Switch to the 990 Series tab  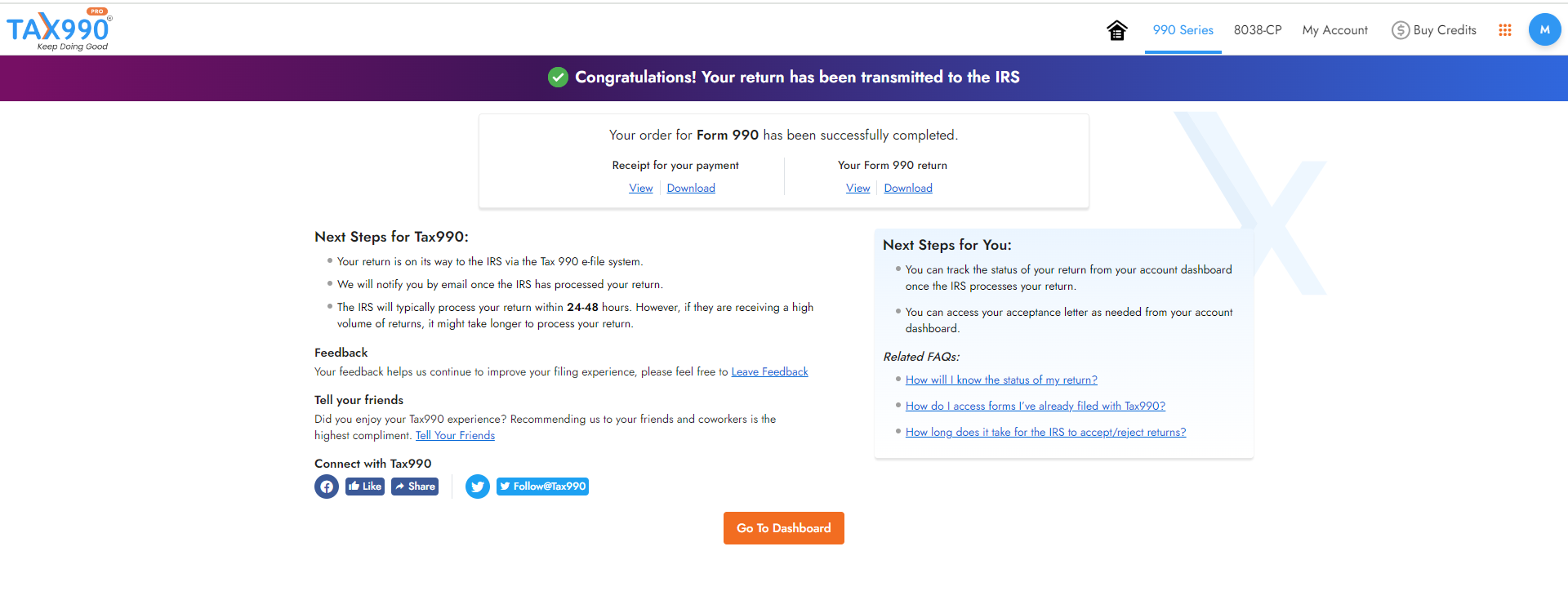pyautogui.click(x=1183, y=30)
